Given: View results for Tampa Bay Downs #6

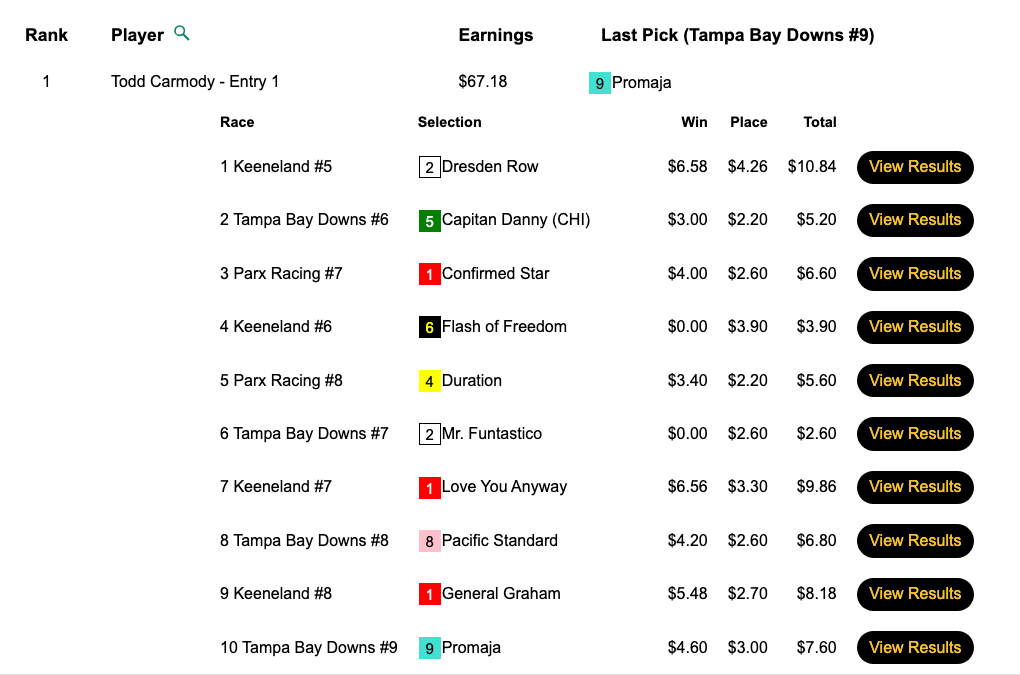Looking at the screenshot, I should (x=914, y=220).
